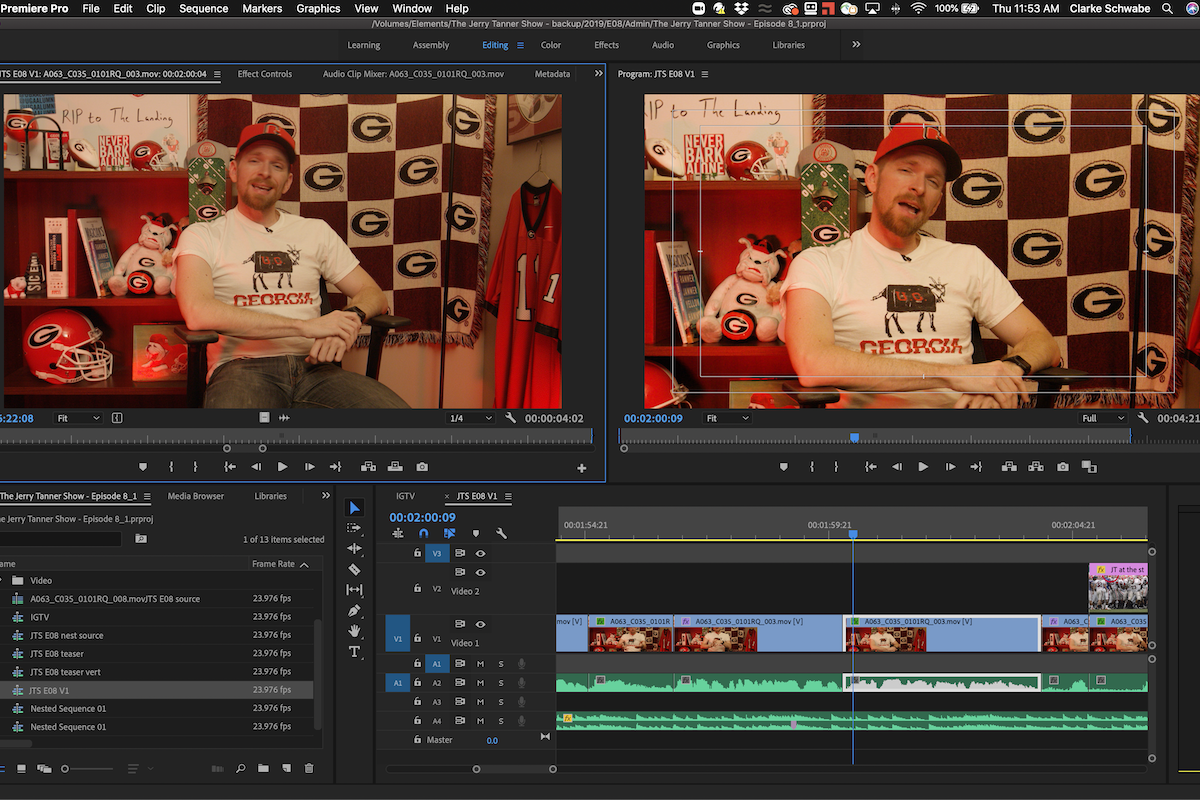This screenshot has height=800, width=1200.
Task: Click Overwrite button in Source monitor
Action: 395,467
